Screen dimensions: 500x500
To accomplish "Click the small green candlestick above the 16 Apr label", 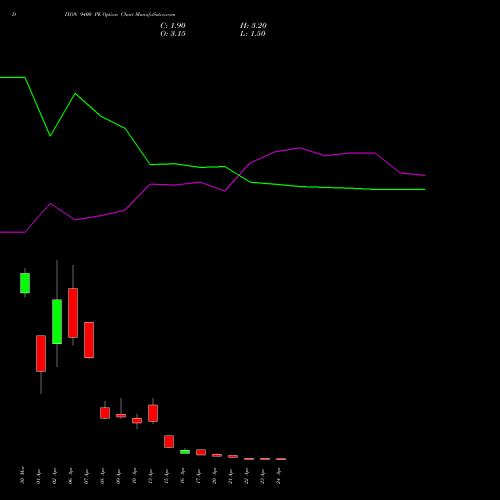I will 185,452.
